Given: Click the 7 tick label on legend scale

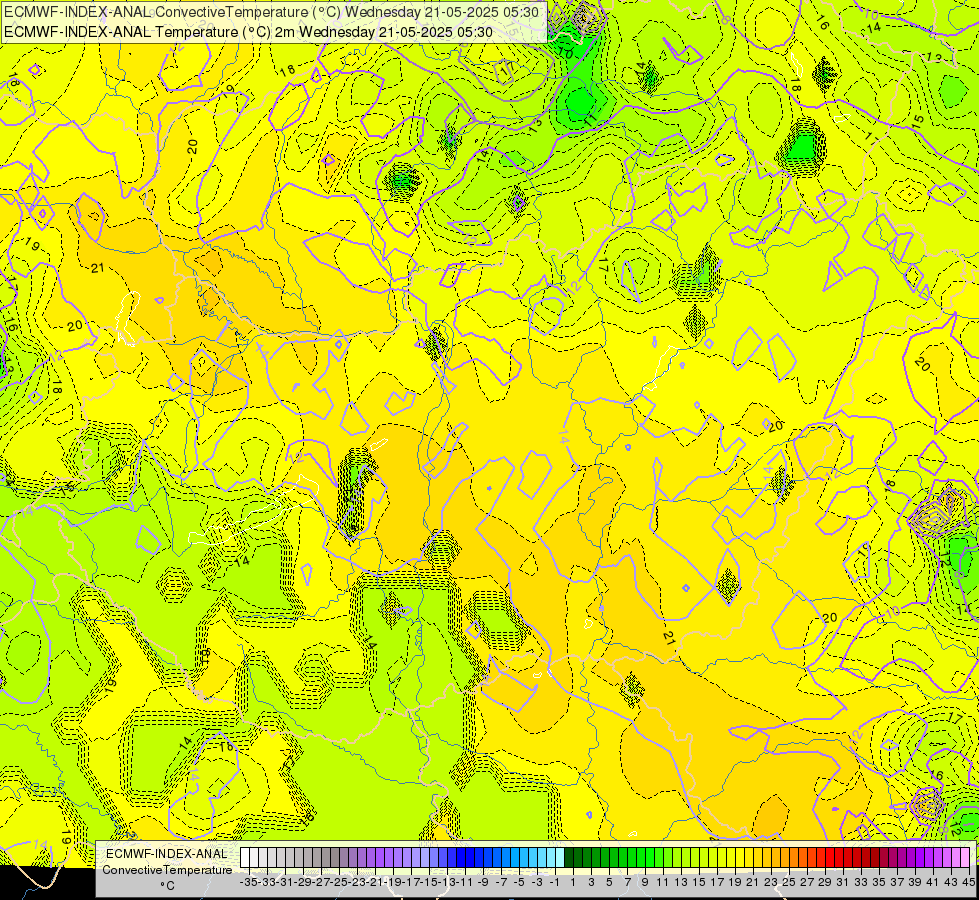Looking at the screenshot, I should (627, 882).
